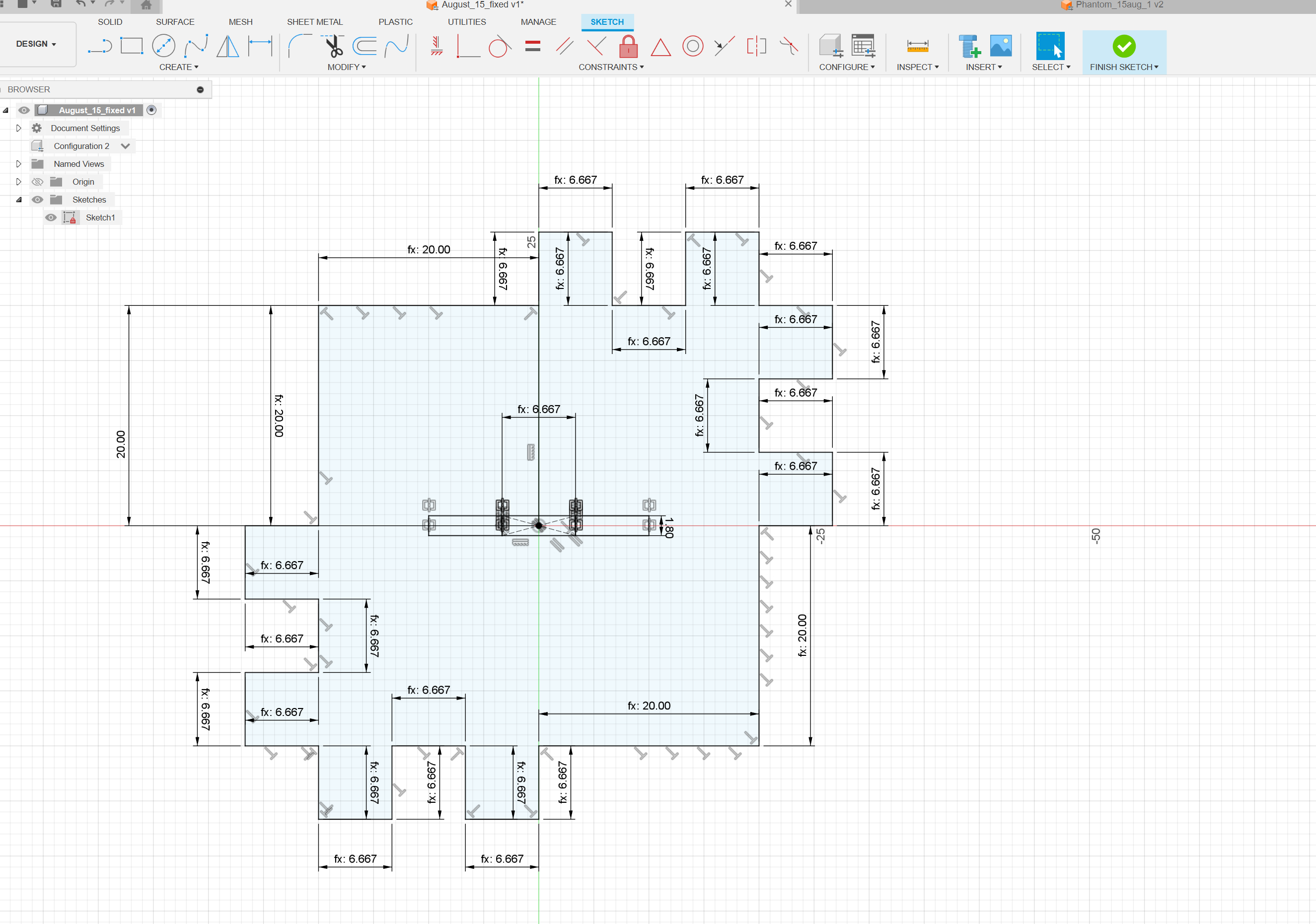Toggle visibility of August_15_fixed v1 component
The image size is (1316, 924).
point(24,110)
